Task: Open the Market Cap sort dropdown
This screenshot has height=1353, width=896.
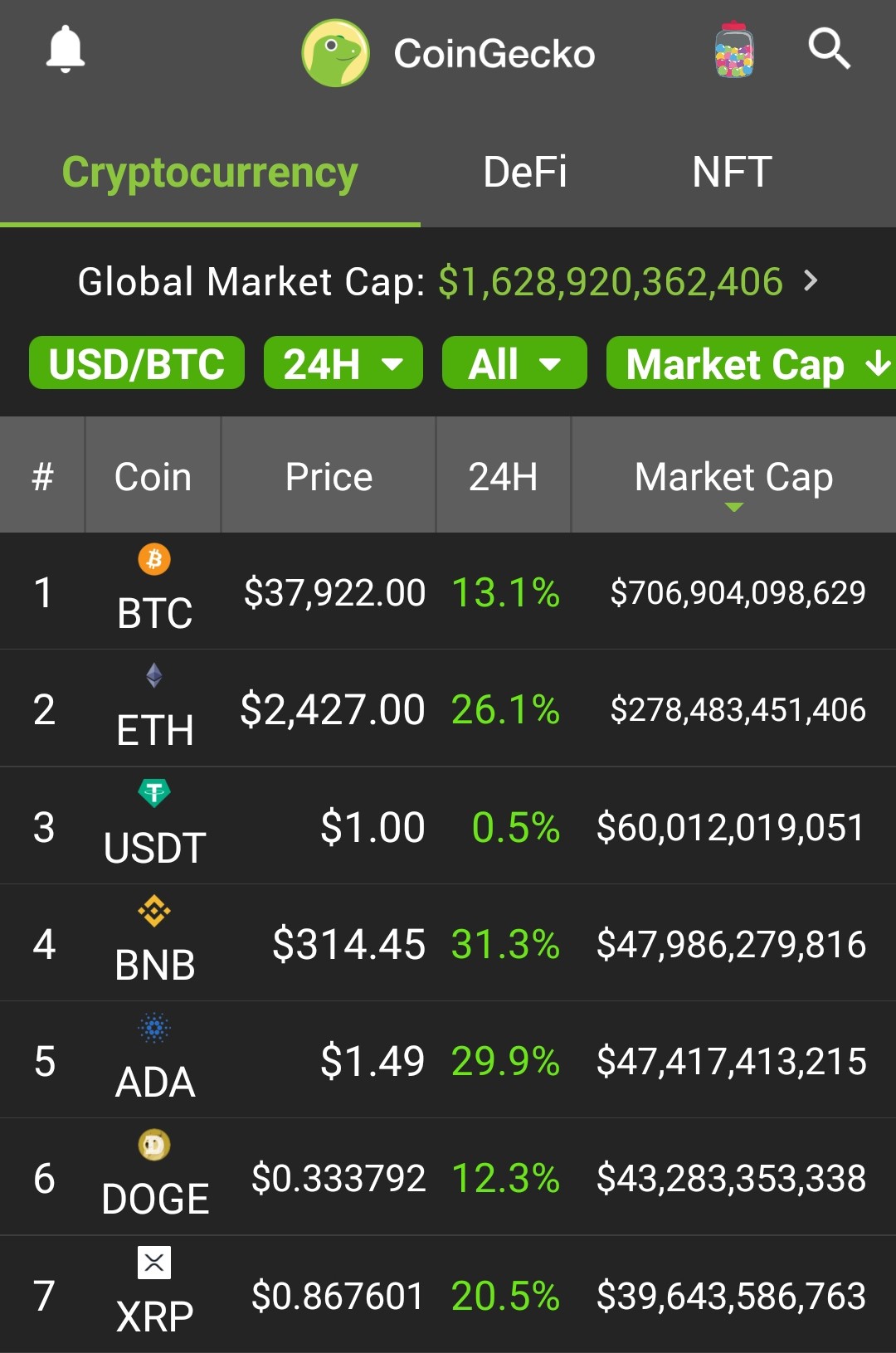Action: tap(752, 363)
